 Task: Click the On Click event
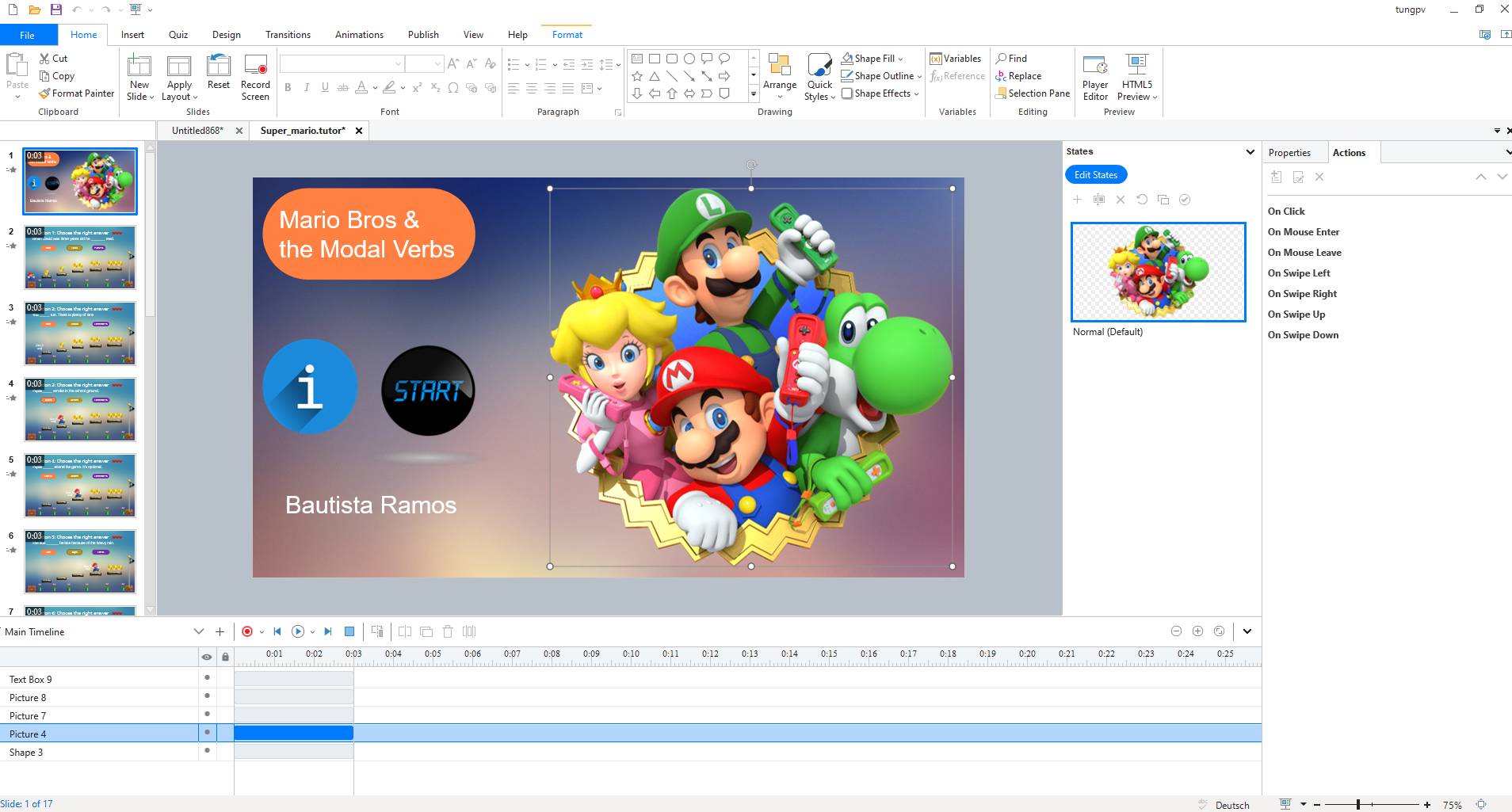1286,212
